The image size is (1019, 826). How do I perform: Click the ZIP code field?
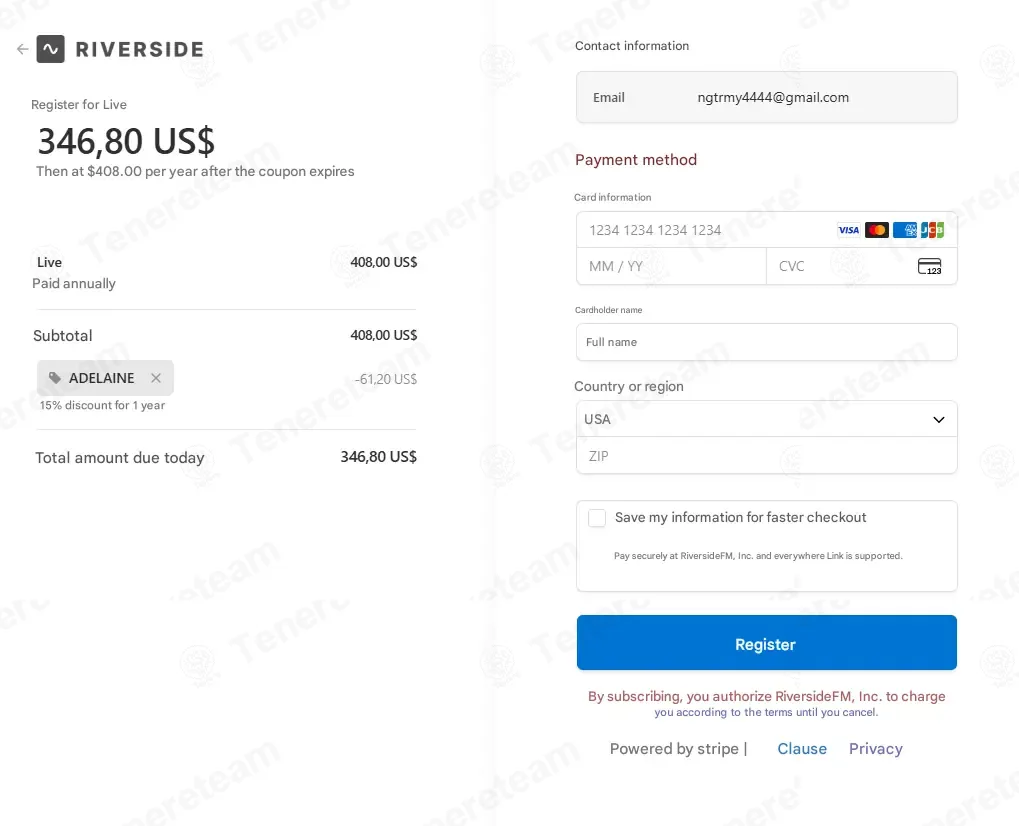click(x=766, y=456)
